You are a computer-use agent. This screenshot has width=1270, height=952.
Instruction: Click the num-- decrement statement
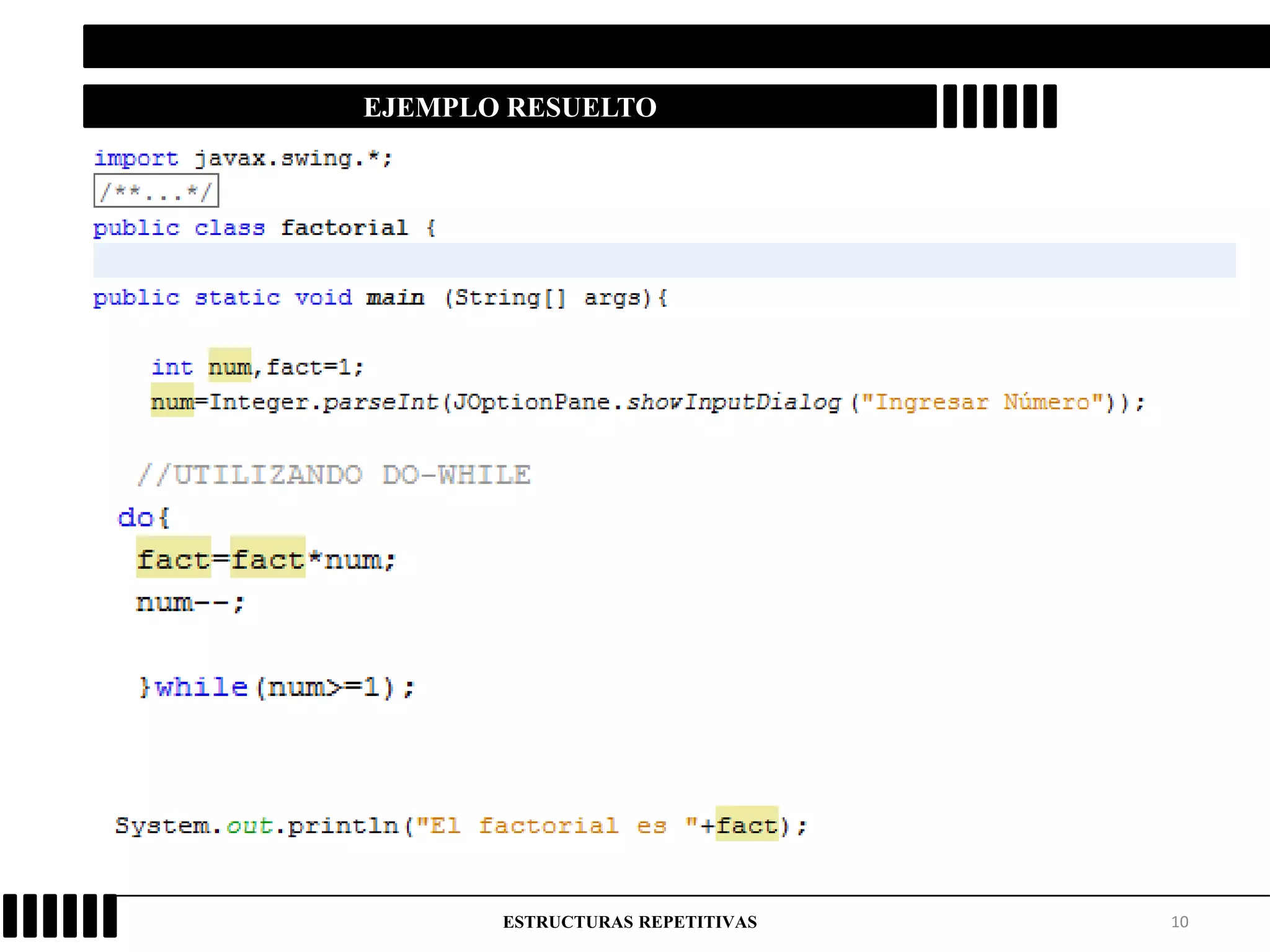[x=190, y=602]
